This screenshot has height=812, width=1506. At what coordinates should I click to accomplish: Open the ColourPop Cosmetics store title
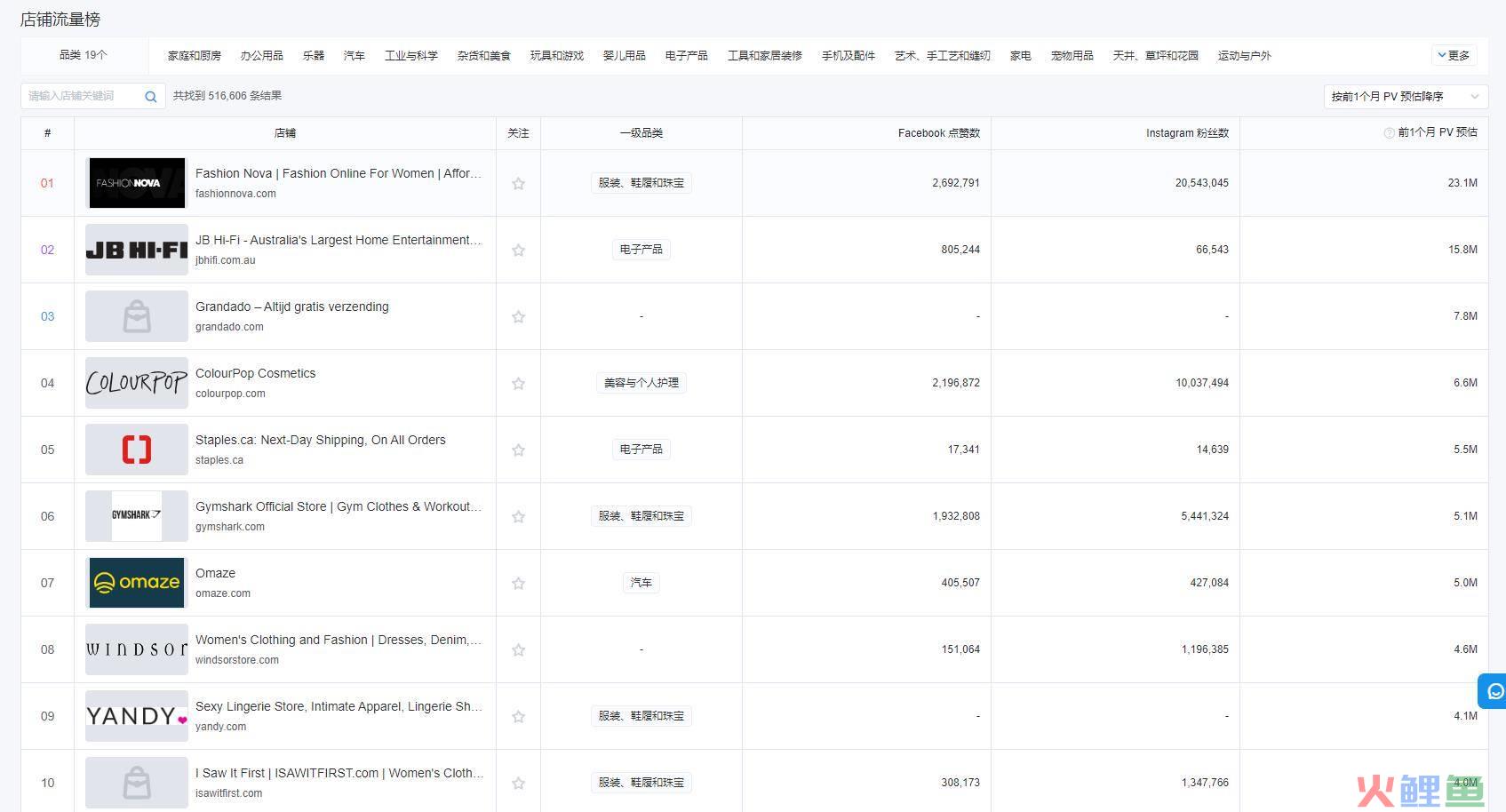click(256, 373)
